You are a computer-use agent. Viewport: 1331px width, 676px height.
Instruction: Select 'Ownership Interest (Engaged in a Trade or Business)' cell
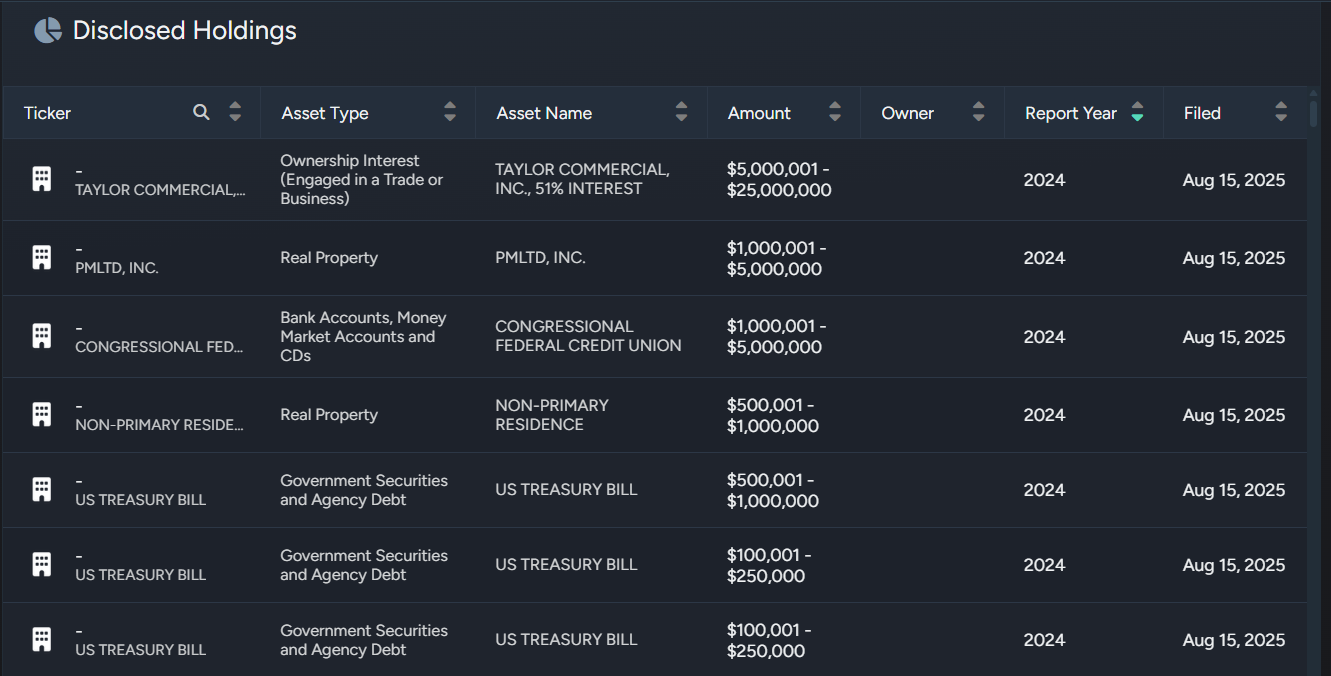[x=362, y=180]
